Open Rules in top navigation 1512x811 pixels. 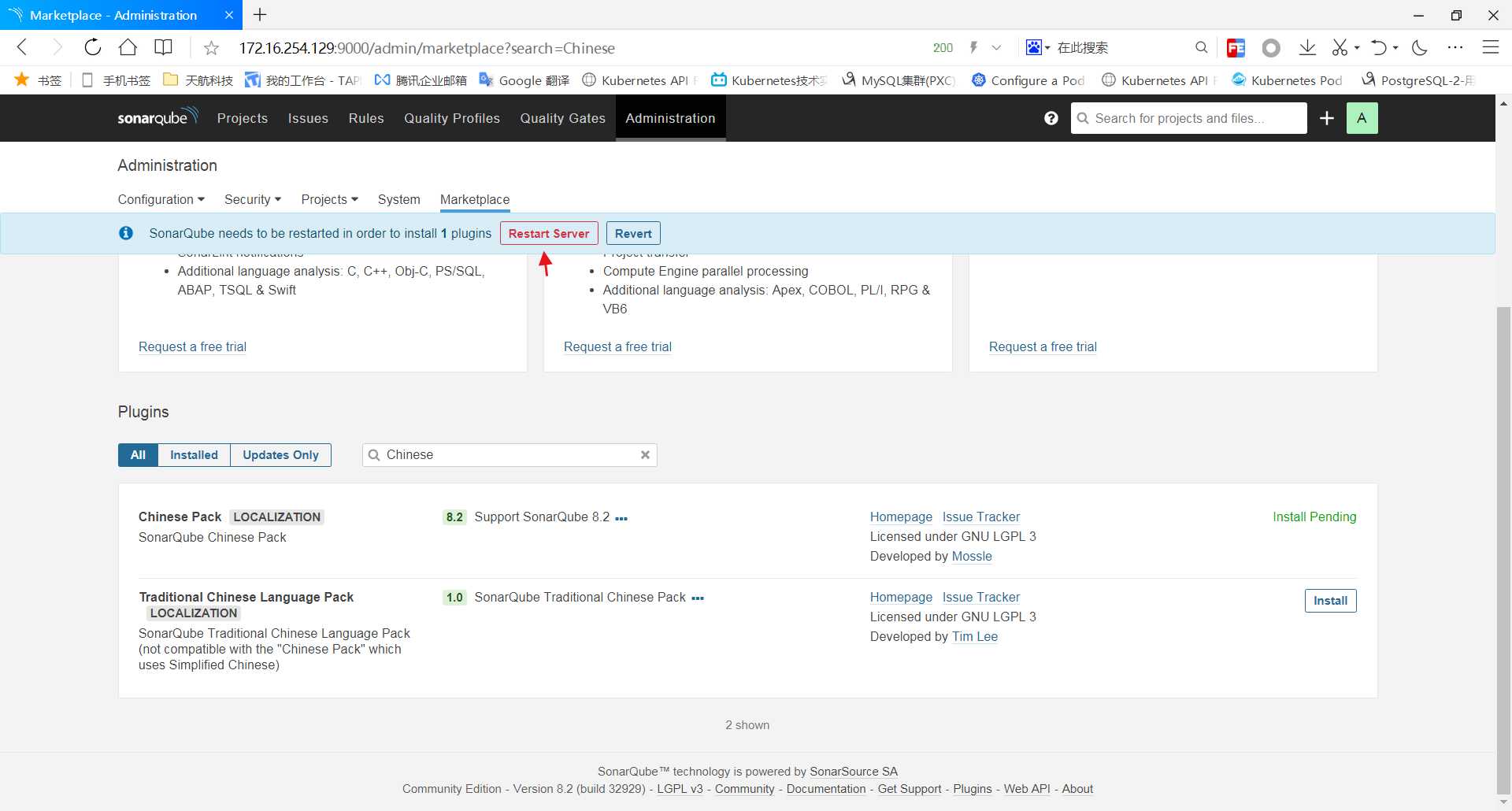tap(366, 118)
